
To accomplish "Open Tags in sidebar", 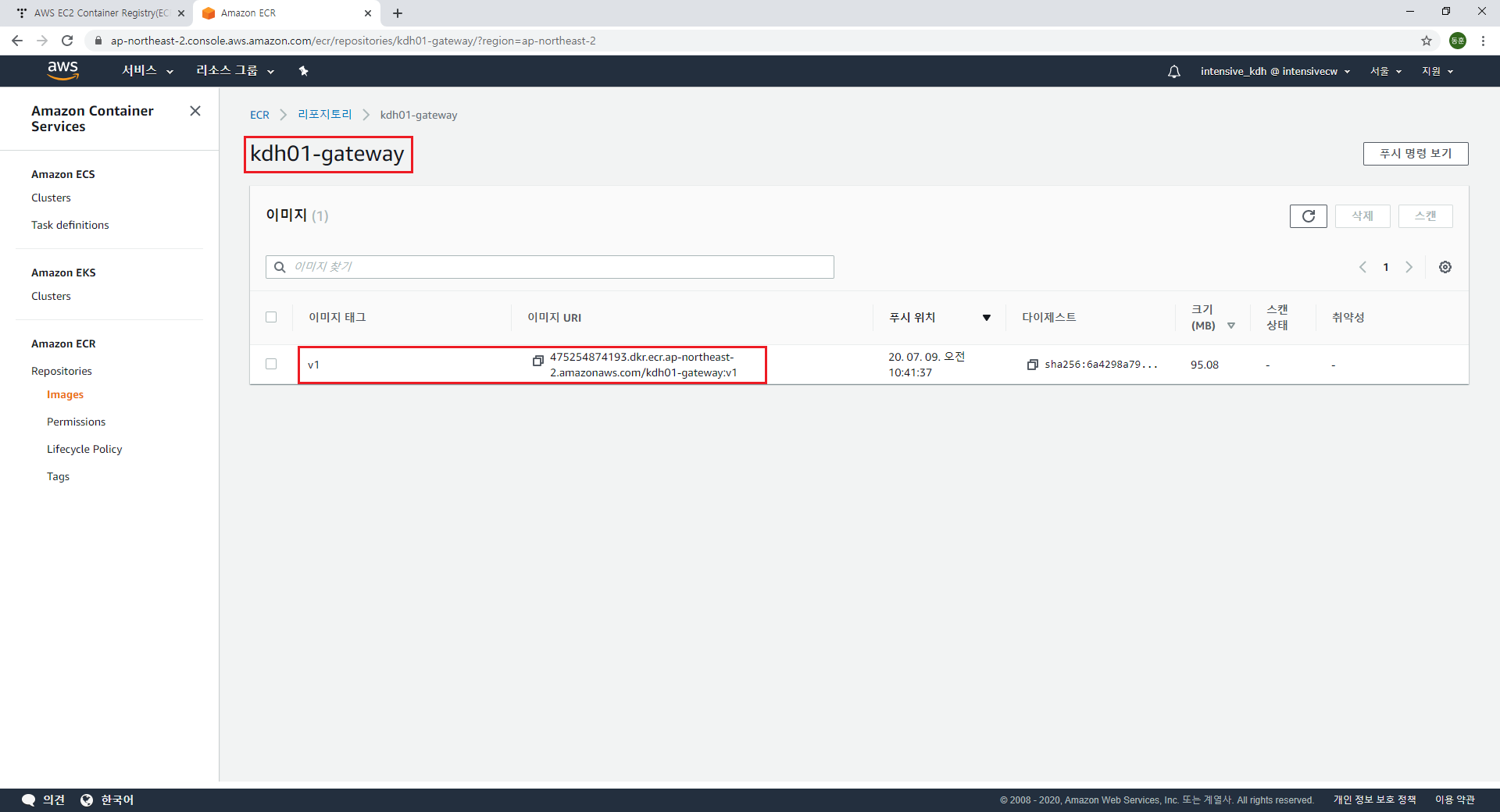I will (58, 476).
